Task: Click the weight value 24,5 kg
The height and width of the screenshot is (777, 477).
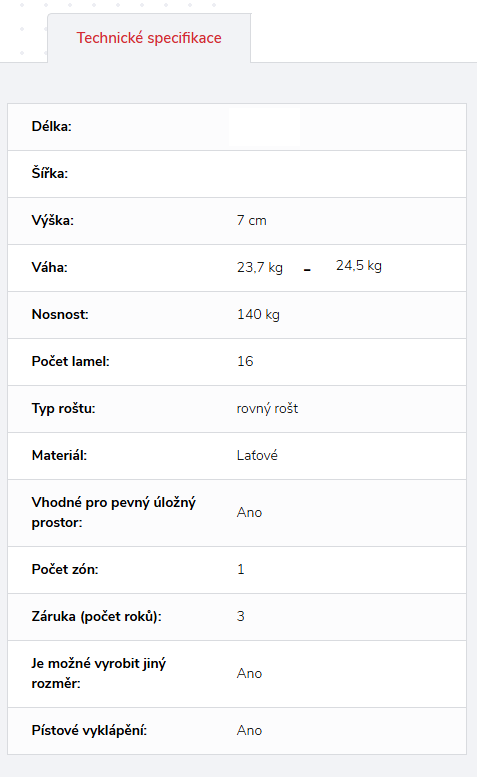Action: click(359, 266)
